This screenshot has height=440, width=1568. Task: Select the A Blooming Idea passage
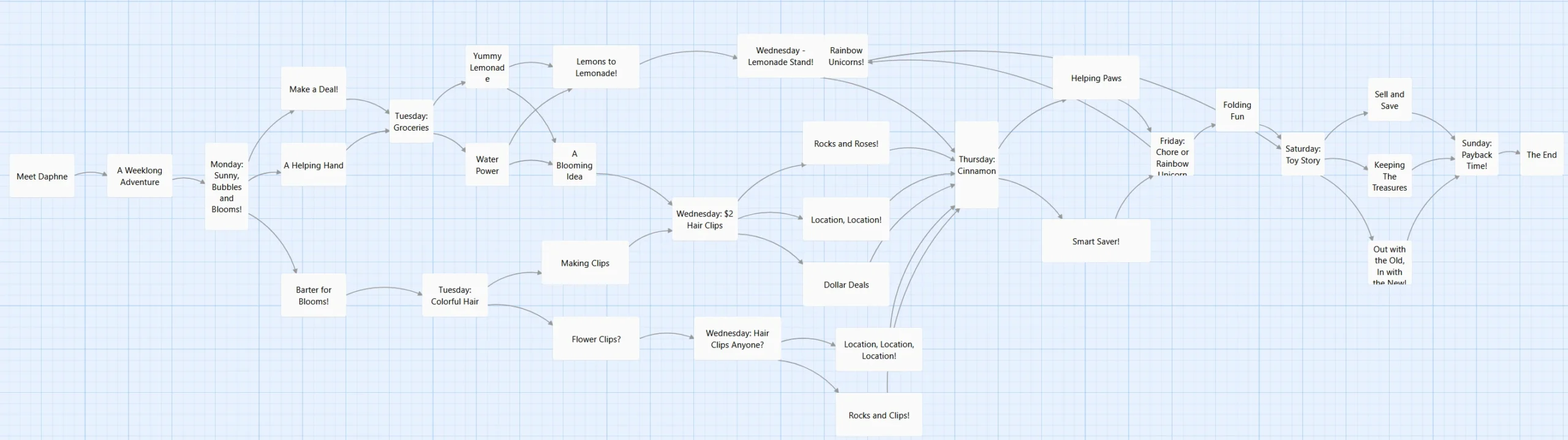574,165
